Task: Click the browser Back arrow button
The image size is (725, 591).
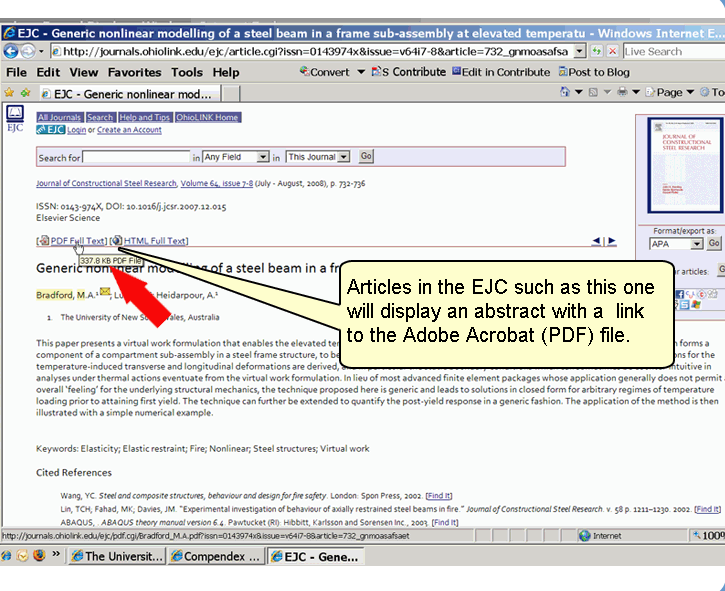Action: click(10, 50)
